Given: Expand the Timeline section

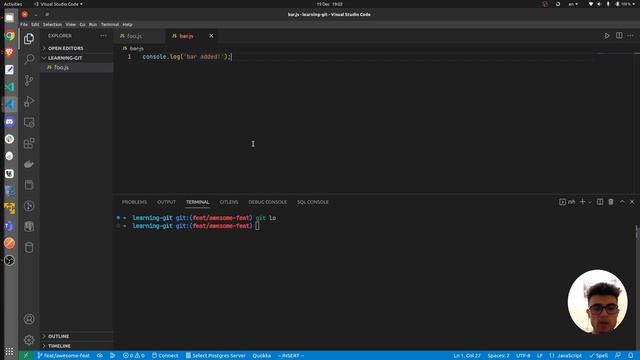Looking at the screenshot, I should (76, 346).
